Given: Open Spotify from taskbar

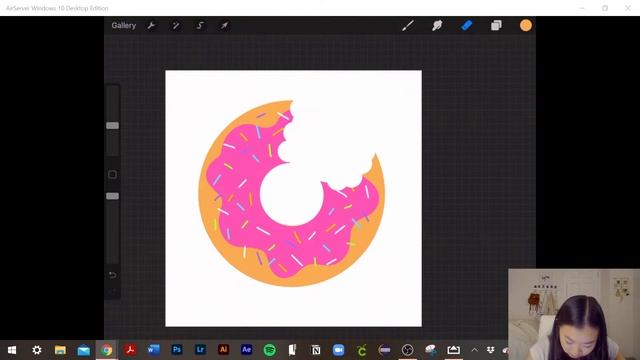Looking at the screenshot, I should coord(270,350).
